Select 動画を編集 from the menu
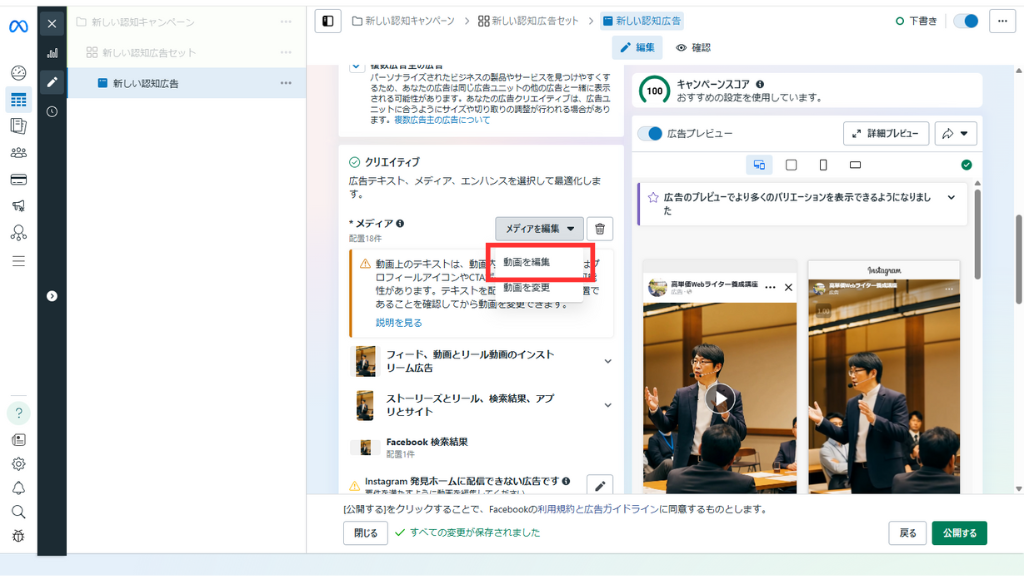Screen dimensions: 1024x576 [527, 262]
